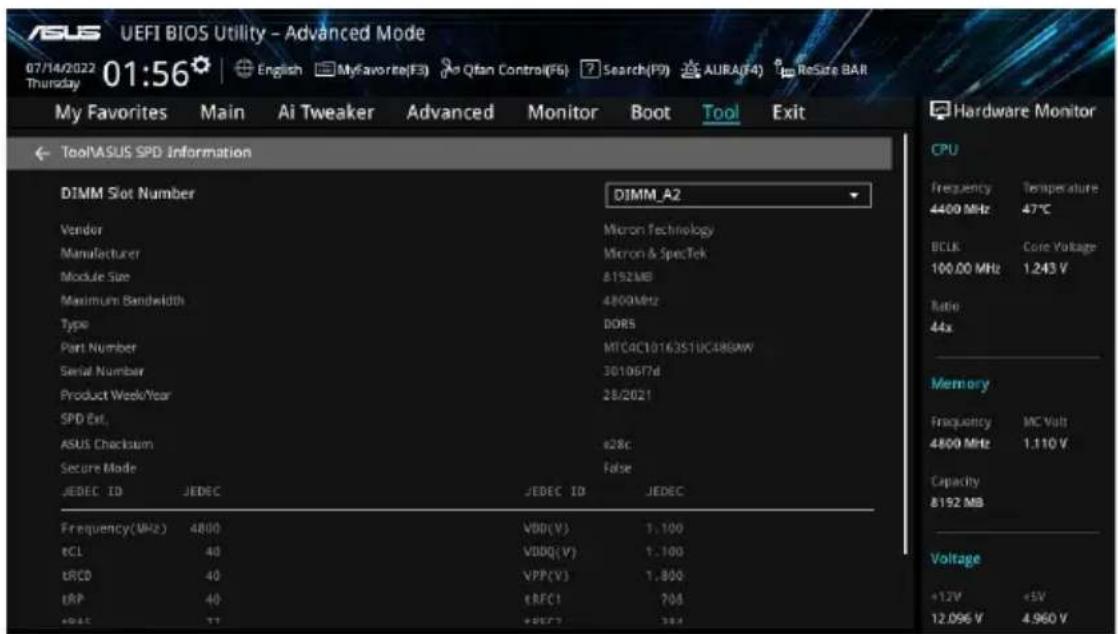Click the 1.110 V MC Volt value
This screenshot has width=1118, height=634.
coord(1045,444)
